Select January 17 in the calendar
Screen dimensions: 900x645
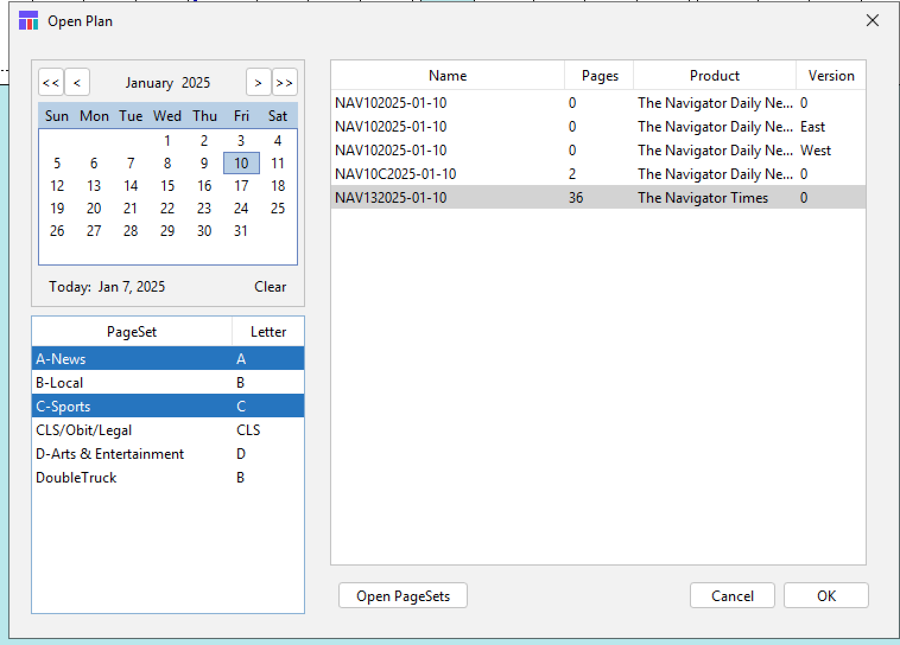[x=241, y=186]
